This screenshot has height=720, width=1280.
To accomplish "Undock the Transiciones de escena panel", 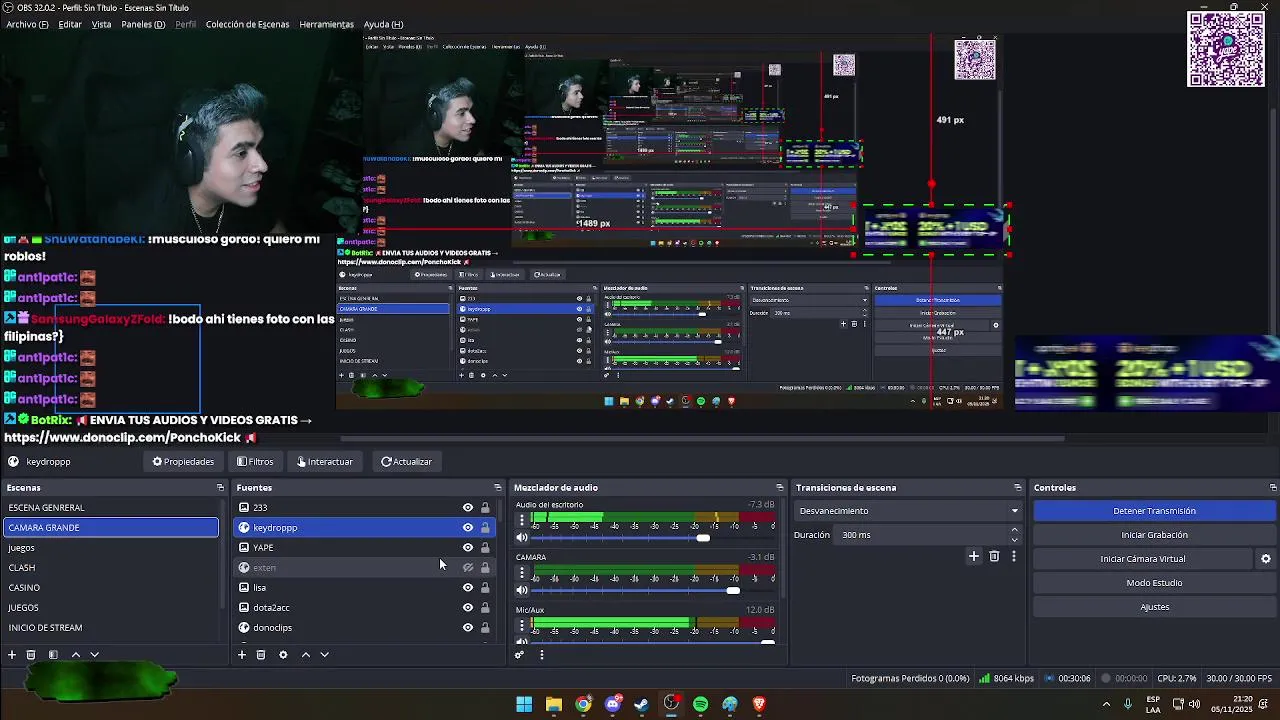I will tap(1017, 488).
